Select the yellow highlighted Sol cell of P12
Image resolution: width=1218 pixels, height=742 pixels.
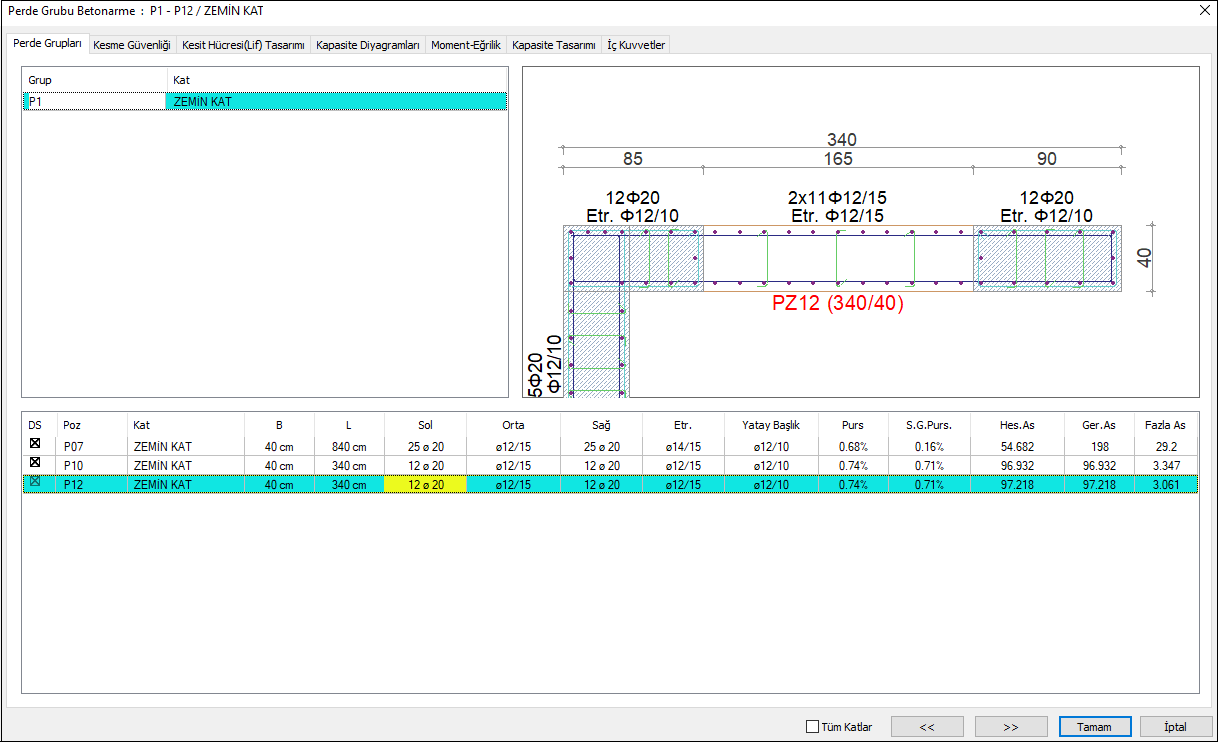click(x=425, y=484)
